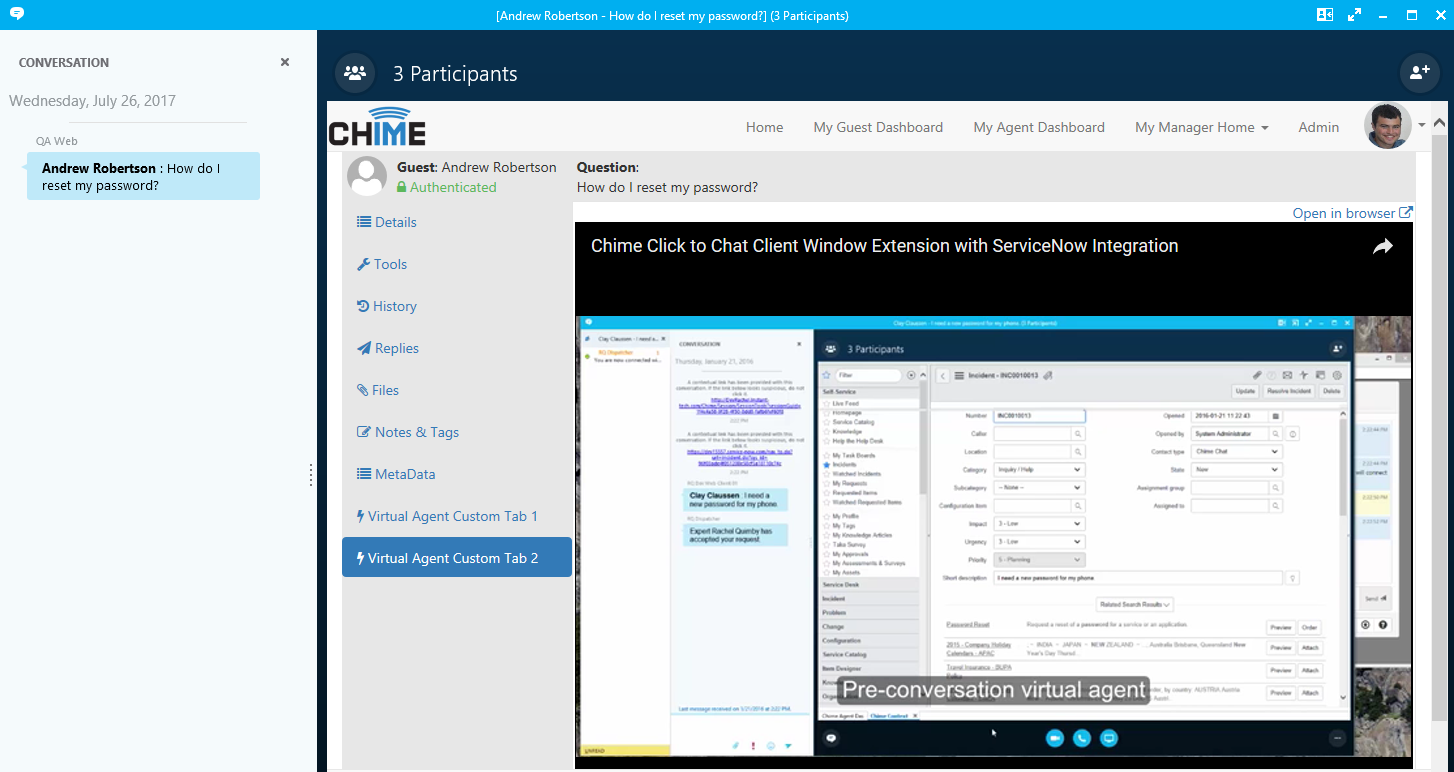
Task: Select the Details tab
Action: click(x=457, y=222)
